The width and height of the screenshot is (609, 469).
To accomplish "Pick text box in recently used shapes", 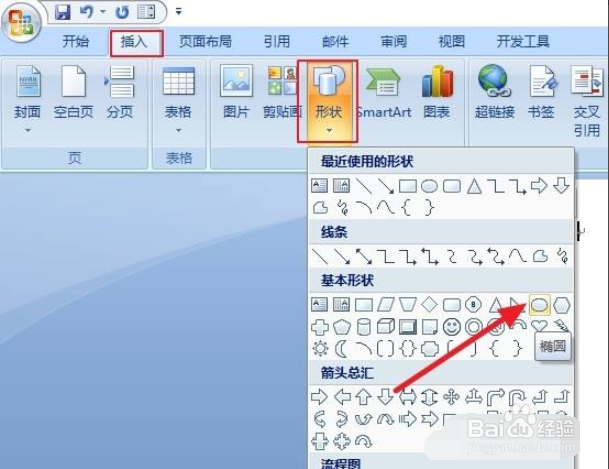I will pyautogui.click(x=319, y=186).
